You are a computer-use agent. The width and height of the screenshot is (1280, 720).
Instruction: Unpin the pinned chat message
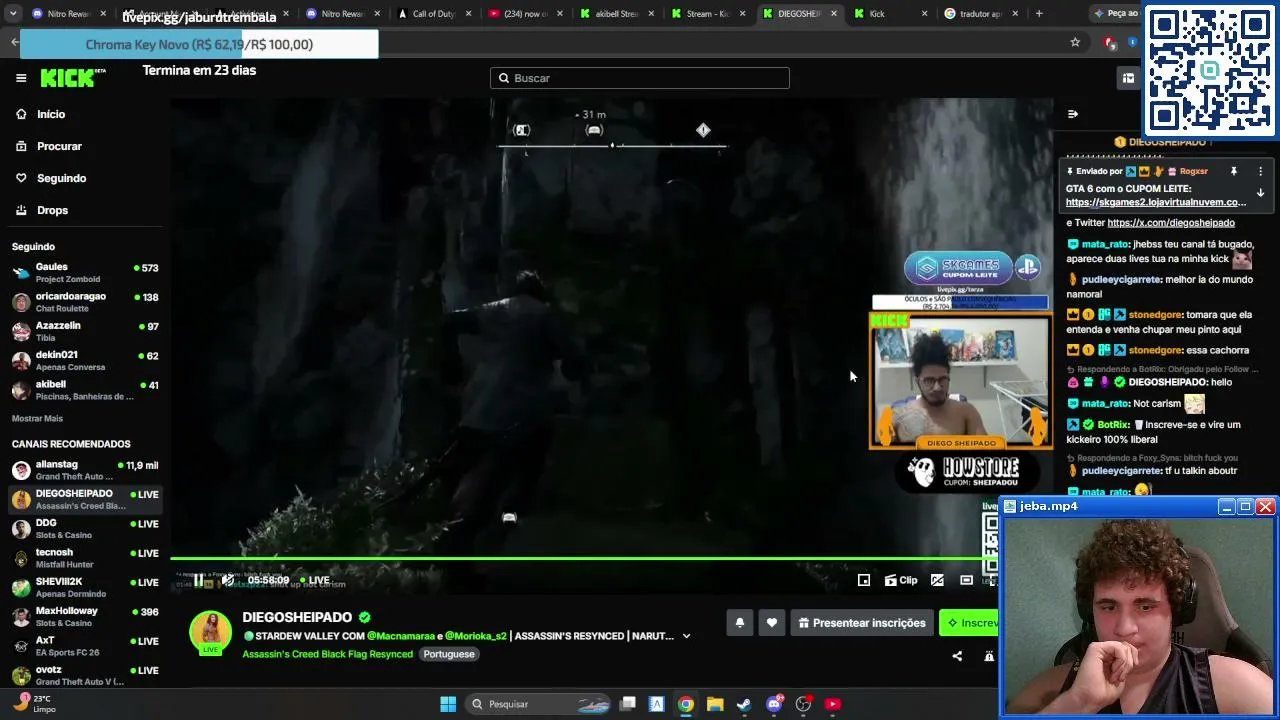pos(1234,171)
